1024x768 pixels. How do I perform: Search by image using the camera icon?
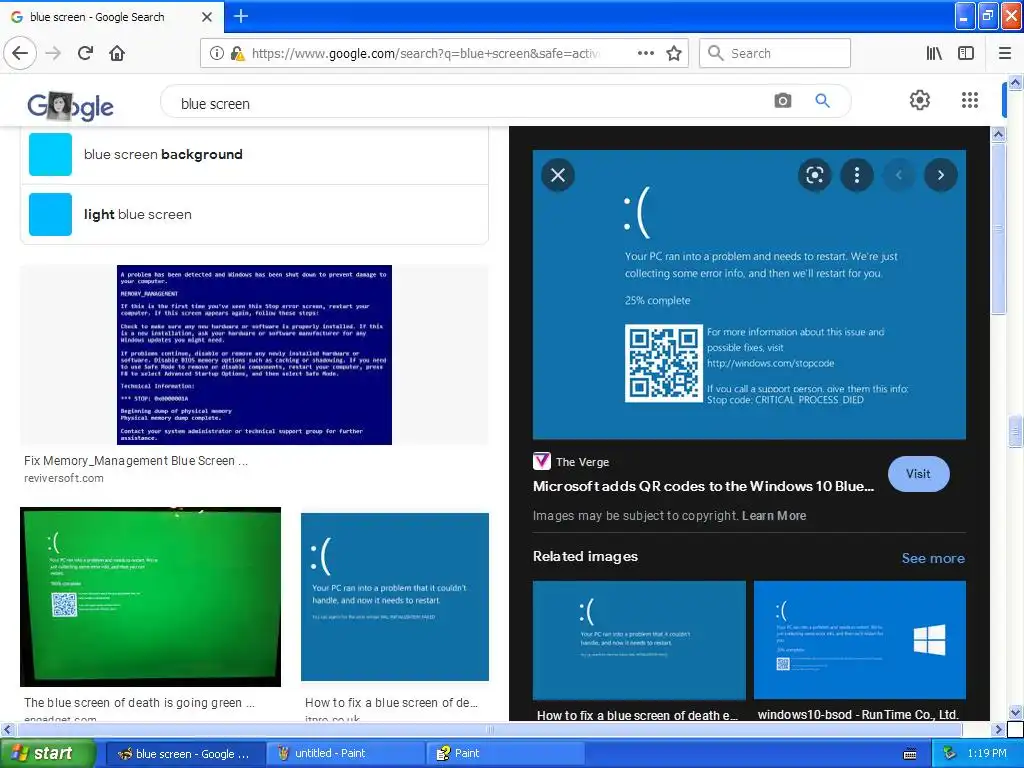[x=782, y=101]
